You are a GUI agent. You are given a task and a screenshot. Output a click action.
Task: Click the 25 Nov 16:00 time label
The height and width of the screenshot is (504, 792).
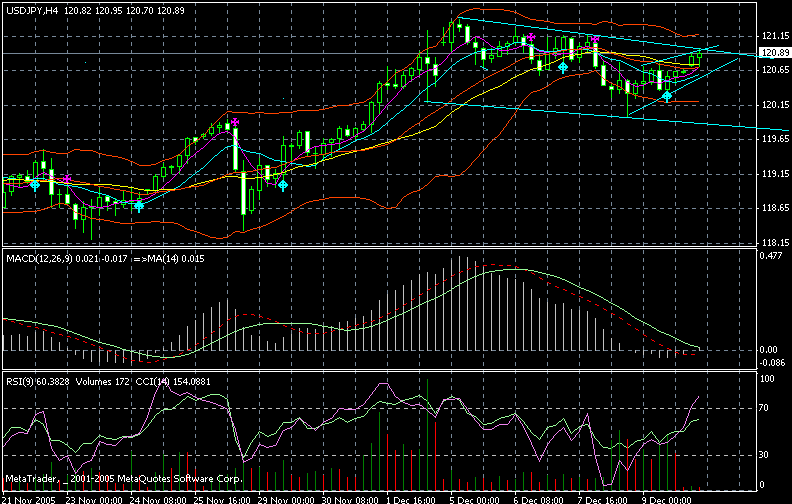pyautogui.click(x=221, y=499)
